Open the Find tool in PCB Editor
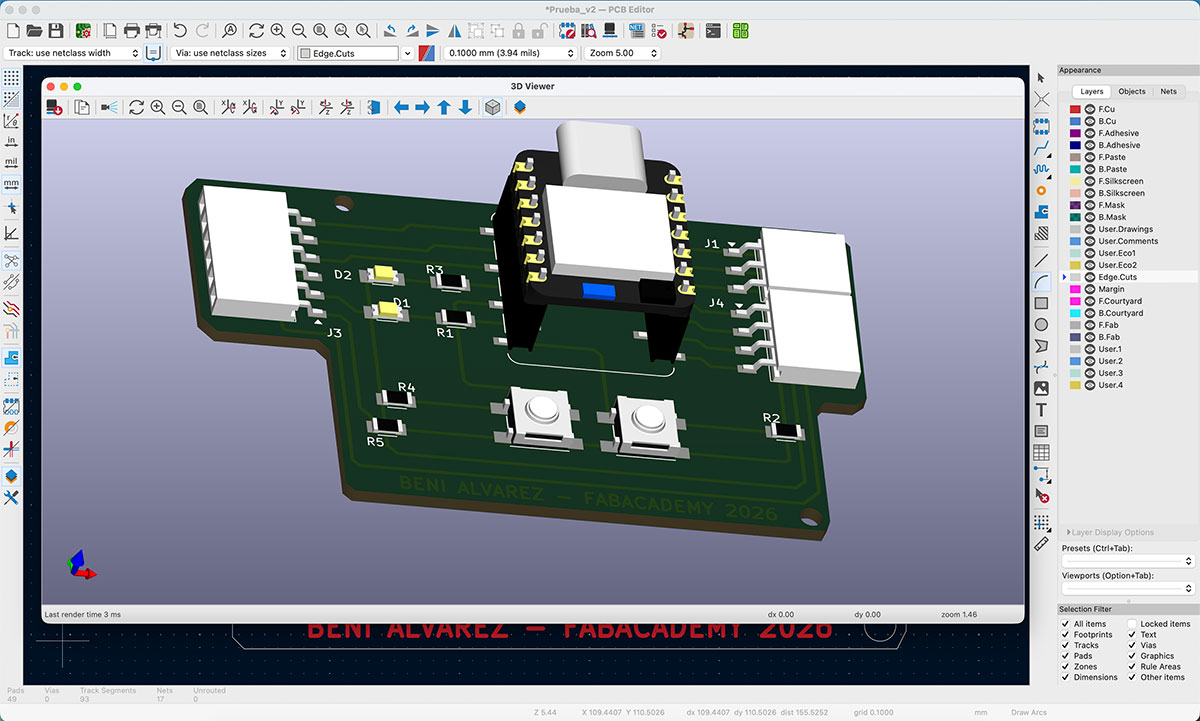The width and height of the screenshot is (1200, 721). 229,31
